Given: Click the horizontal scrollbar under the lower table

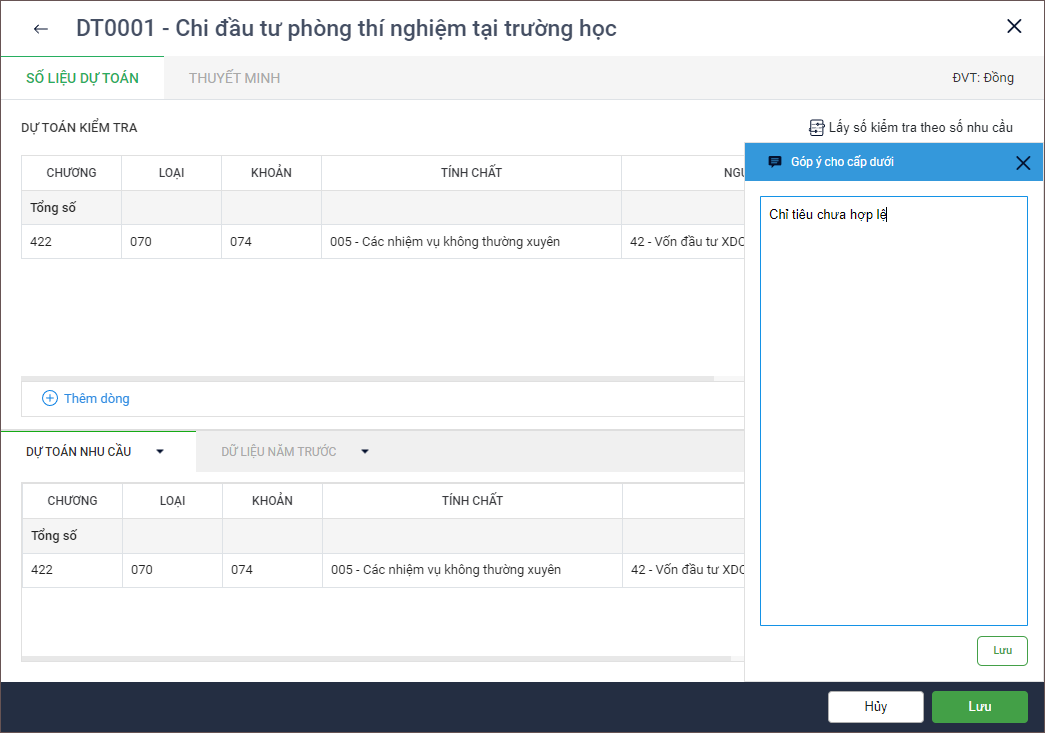Looking at the screenshot, I should (367, 659).
